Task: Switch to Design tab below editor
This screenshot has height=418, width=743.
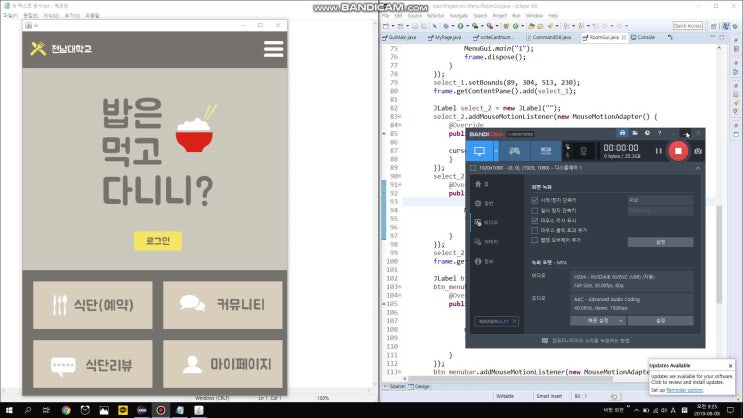Action: 419,387
